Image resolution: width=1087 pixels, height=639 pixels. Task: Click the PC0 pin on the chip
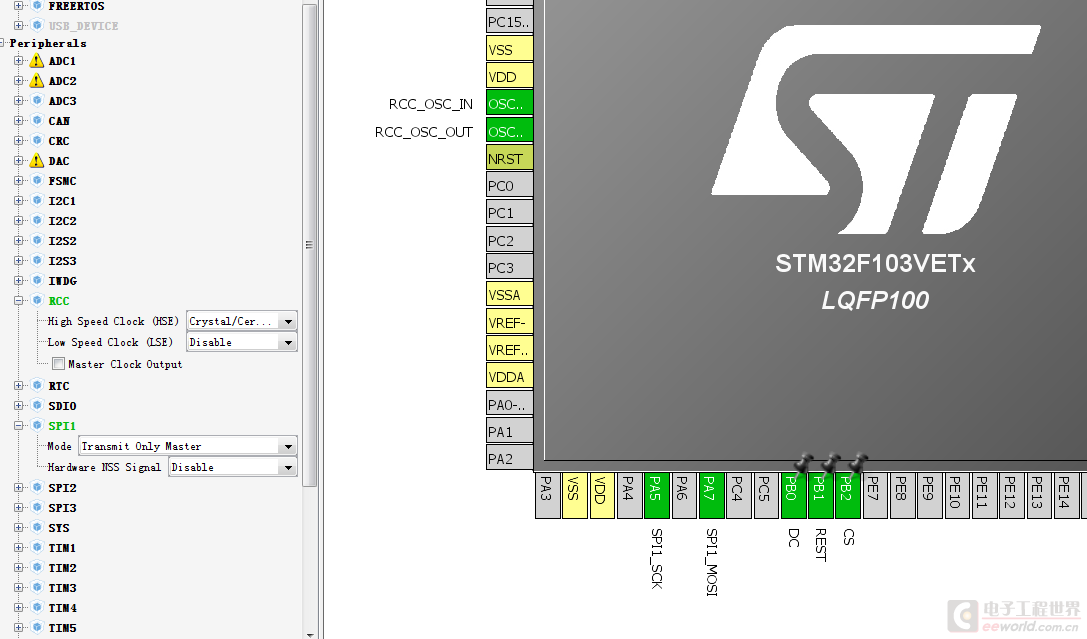(x=510, y=186)
